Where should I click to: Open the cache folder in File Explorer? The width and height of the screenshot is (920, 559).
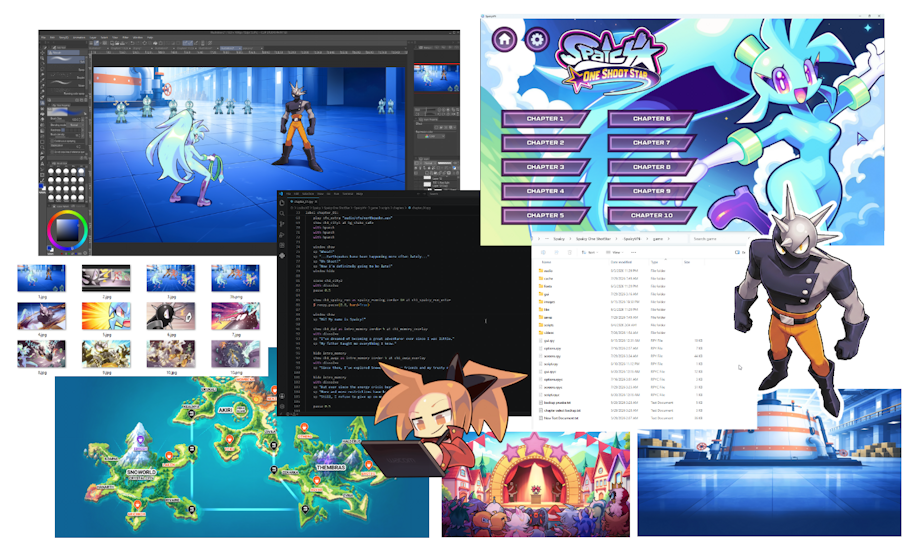coord(546,279)
